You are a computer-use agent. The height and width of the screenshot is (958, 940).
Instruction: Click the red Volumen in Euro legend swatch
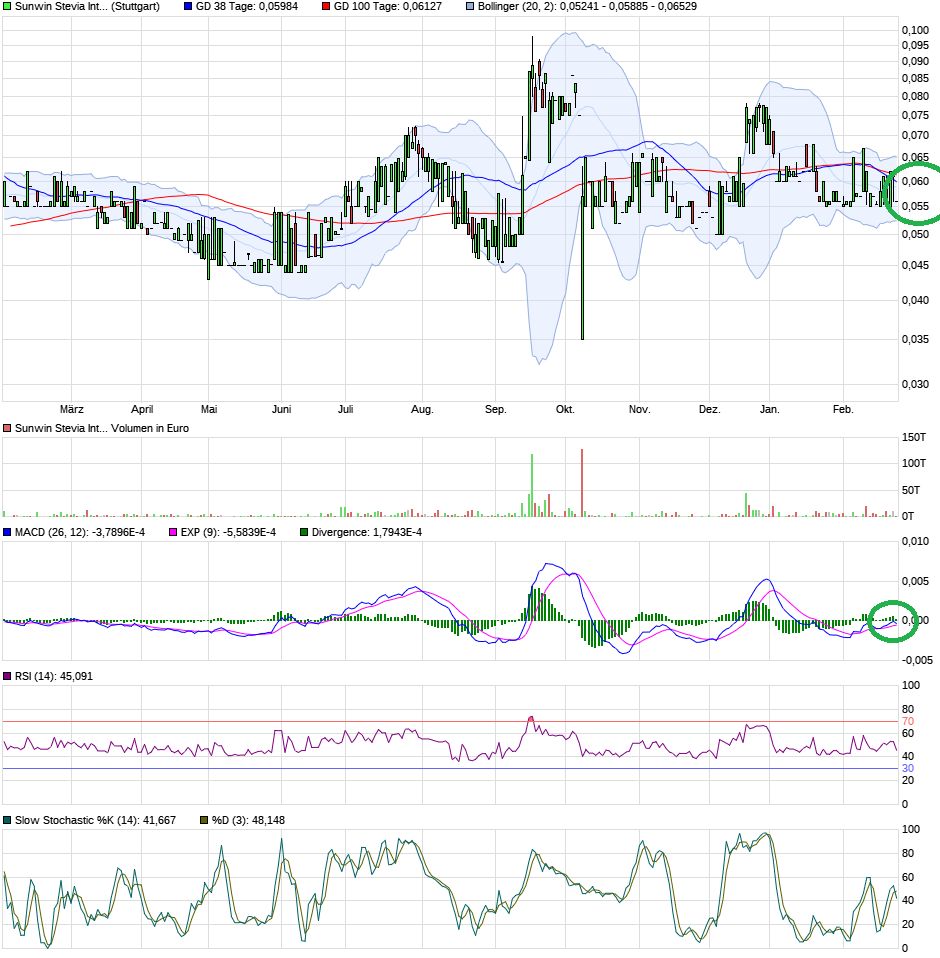[x=7, y=428]
